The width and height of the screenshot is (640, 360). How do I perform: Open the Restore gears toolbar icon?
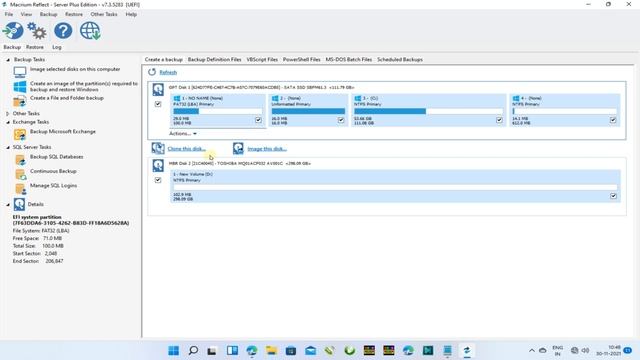pyautogui.click(x=36, y=31)
